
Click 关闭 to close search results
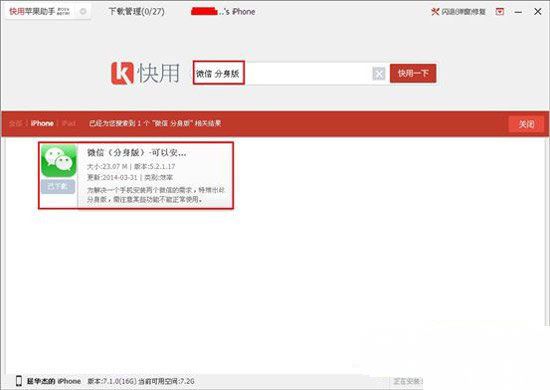tap(526, 124)
